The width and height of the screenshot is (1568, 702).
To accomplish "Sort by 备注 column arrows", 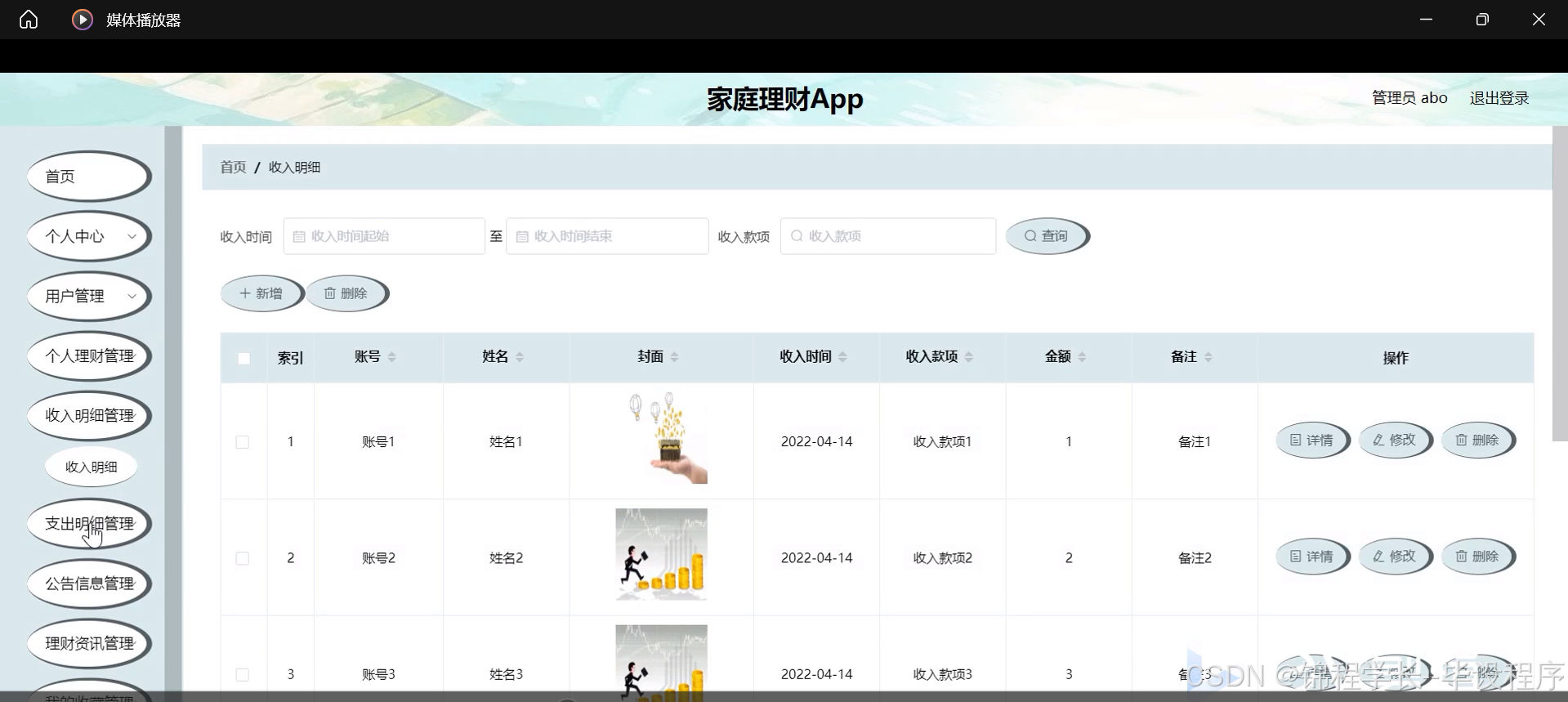I will tap(1208, 357).
